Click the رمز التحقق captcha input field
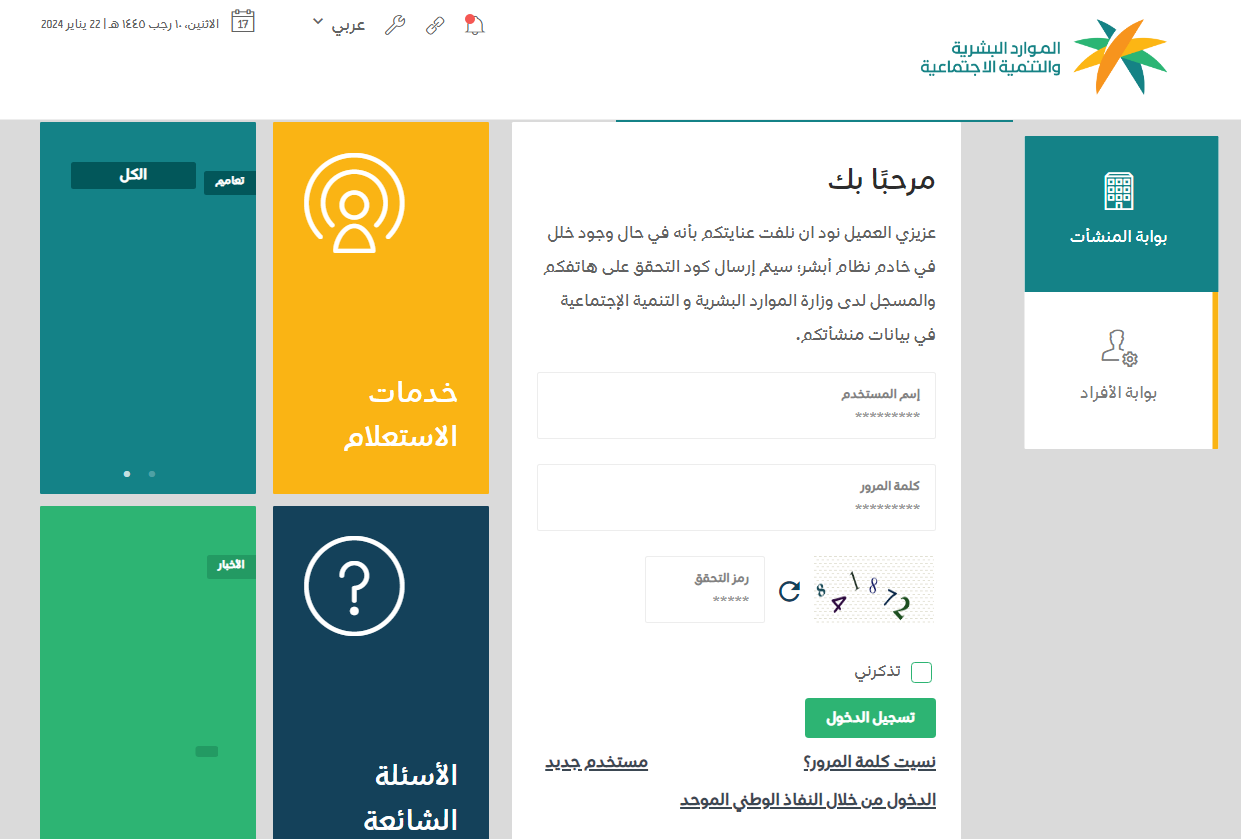The image size is (1241, 839). (x=705, y=590)
